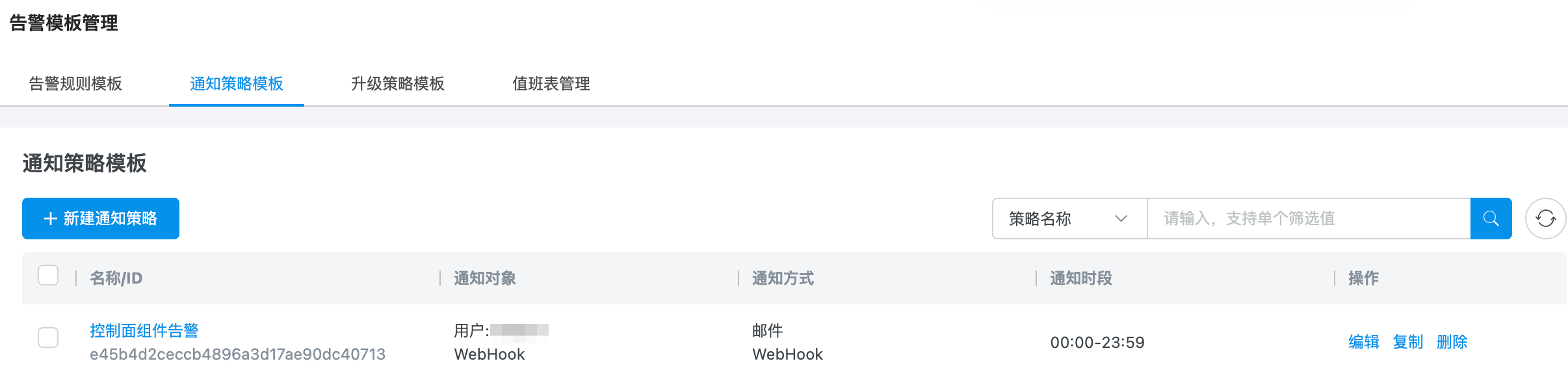Open the 升级策略模板 tab
This screenshot has height=372, width=1568.
tap(398, 83)
